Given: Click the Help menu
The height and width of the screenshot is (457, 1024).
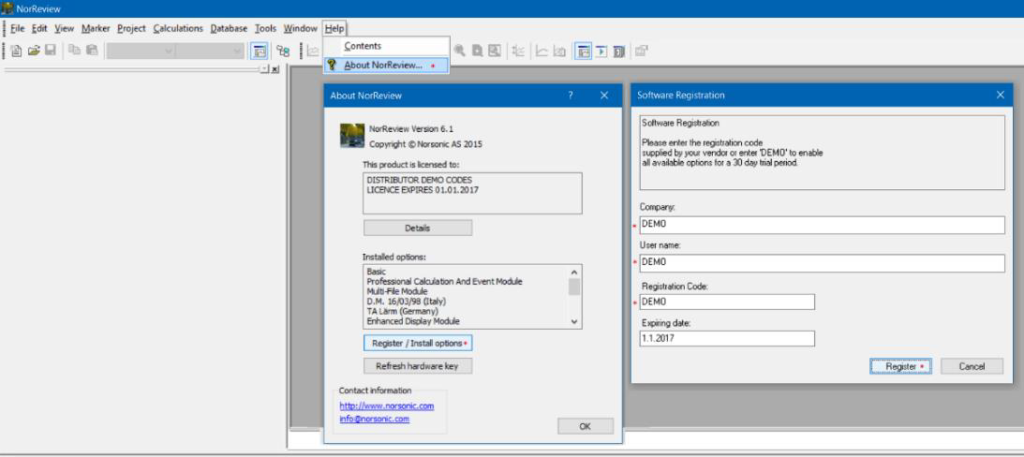Looking at the screenshot, I should pyautogui.click(x=334, y=29).
